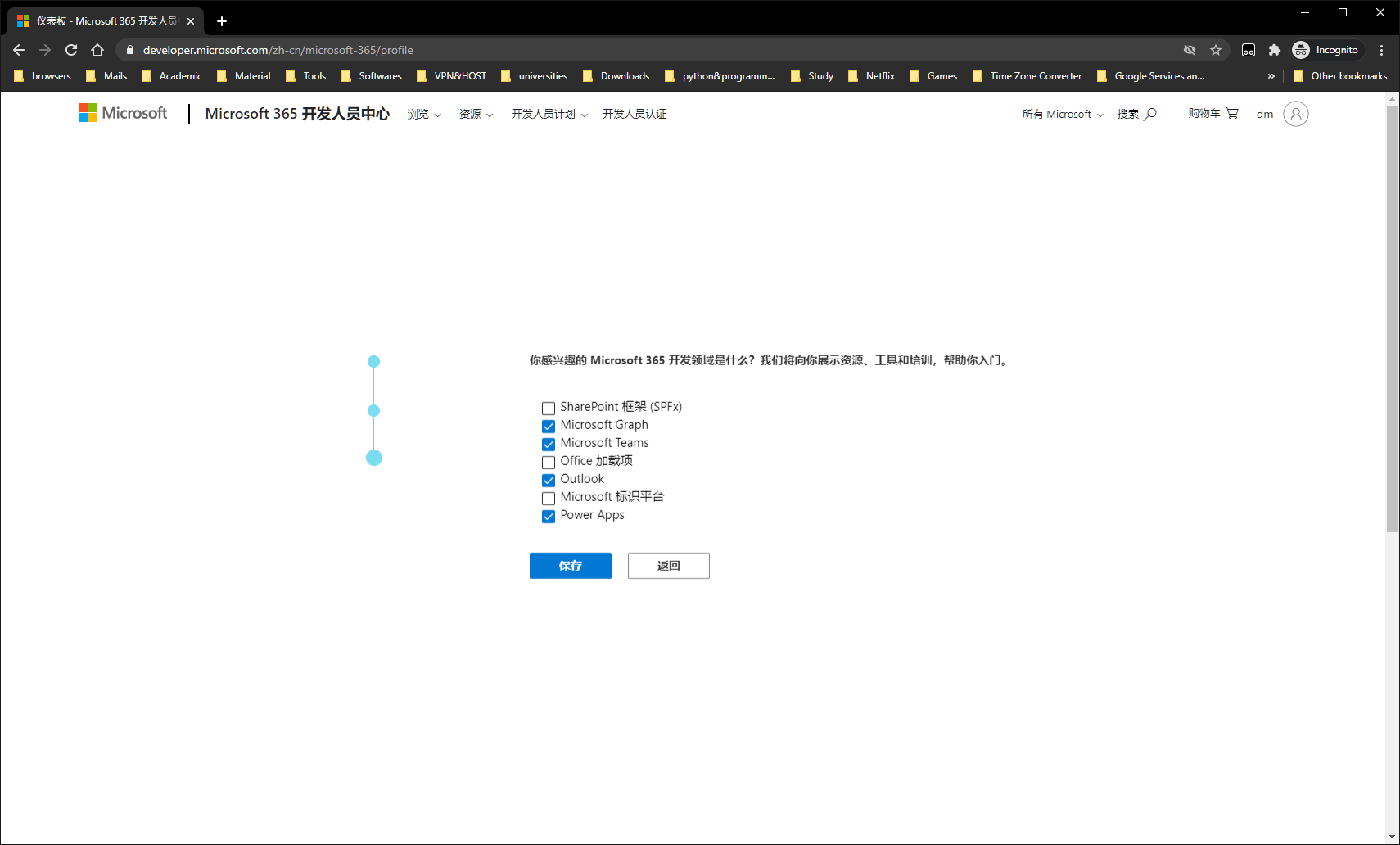Open the Downloads bookmark folder
The width and height of the screenshot is (1400, 845).
pos(616,76)
